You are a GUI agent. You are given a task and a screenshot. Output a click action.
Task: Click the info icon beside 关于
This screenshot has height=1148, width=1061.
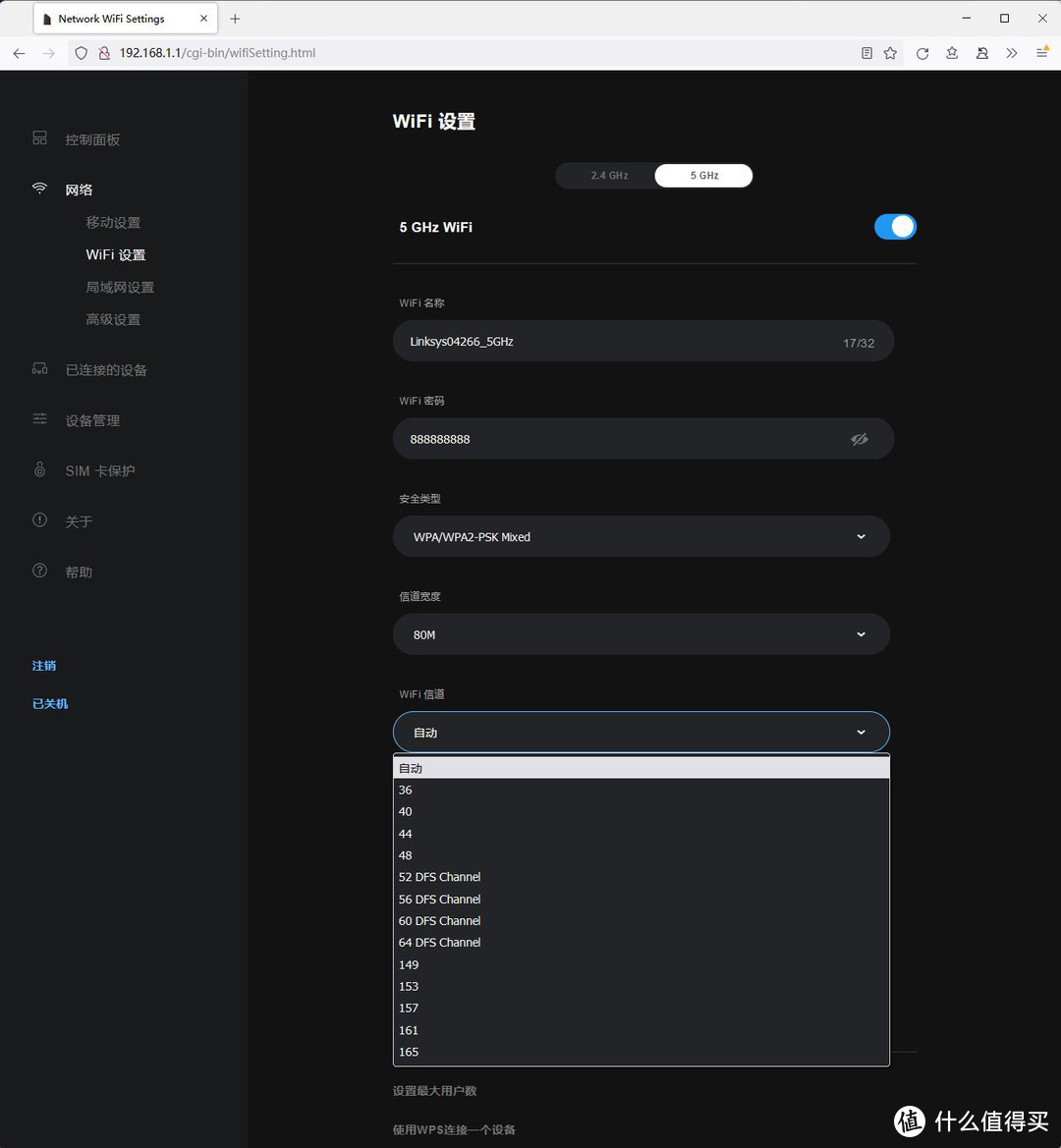pyautogui.click(x=39, y=520)
